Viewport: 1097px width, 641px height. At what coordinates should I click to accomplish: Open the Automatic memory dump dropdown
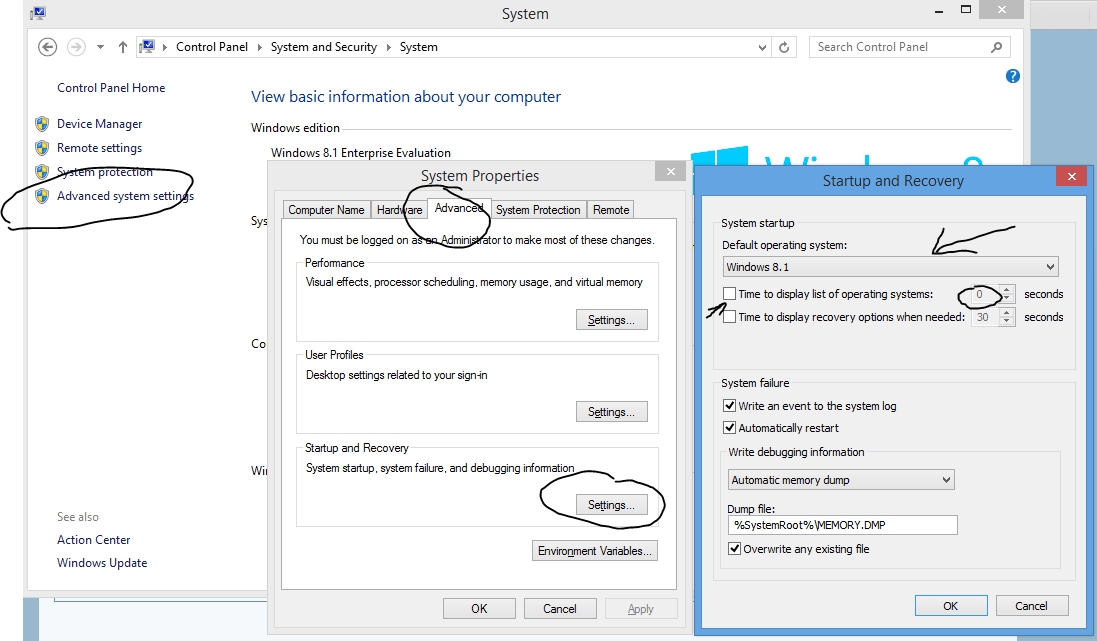[x=841, y=480]
